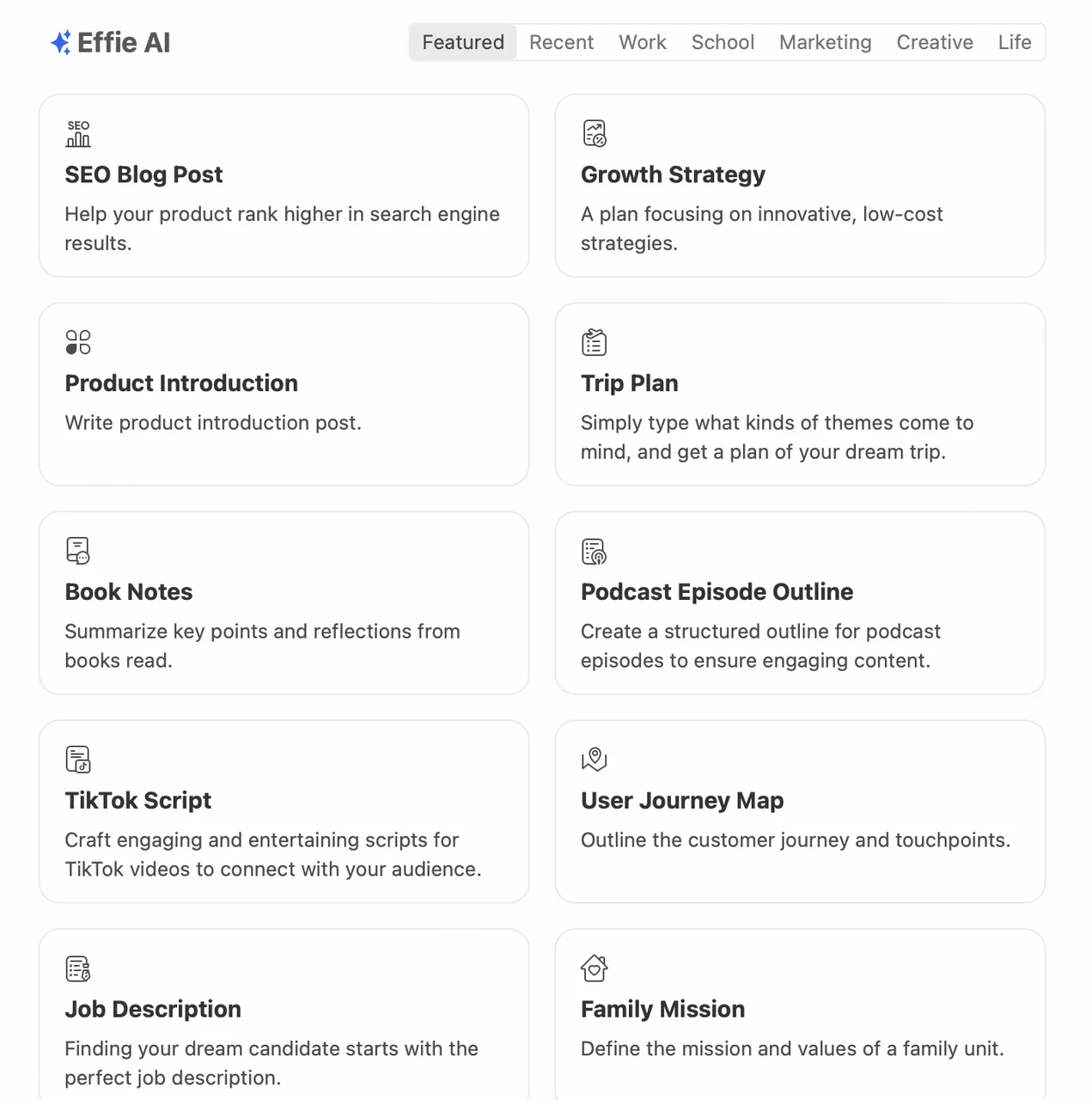Go to the Marketing tab
Image resolution: width=1092 pixels, height=1100 pixels.
825,42
